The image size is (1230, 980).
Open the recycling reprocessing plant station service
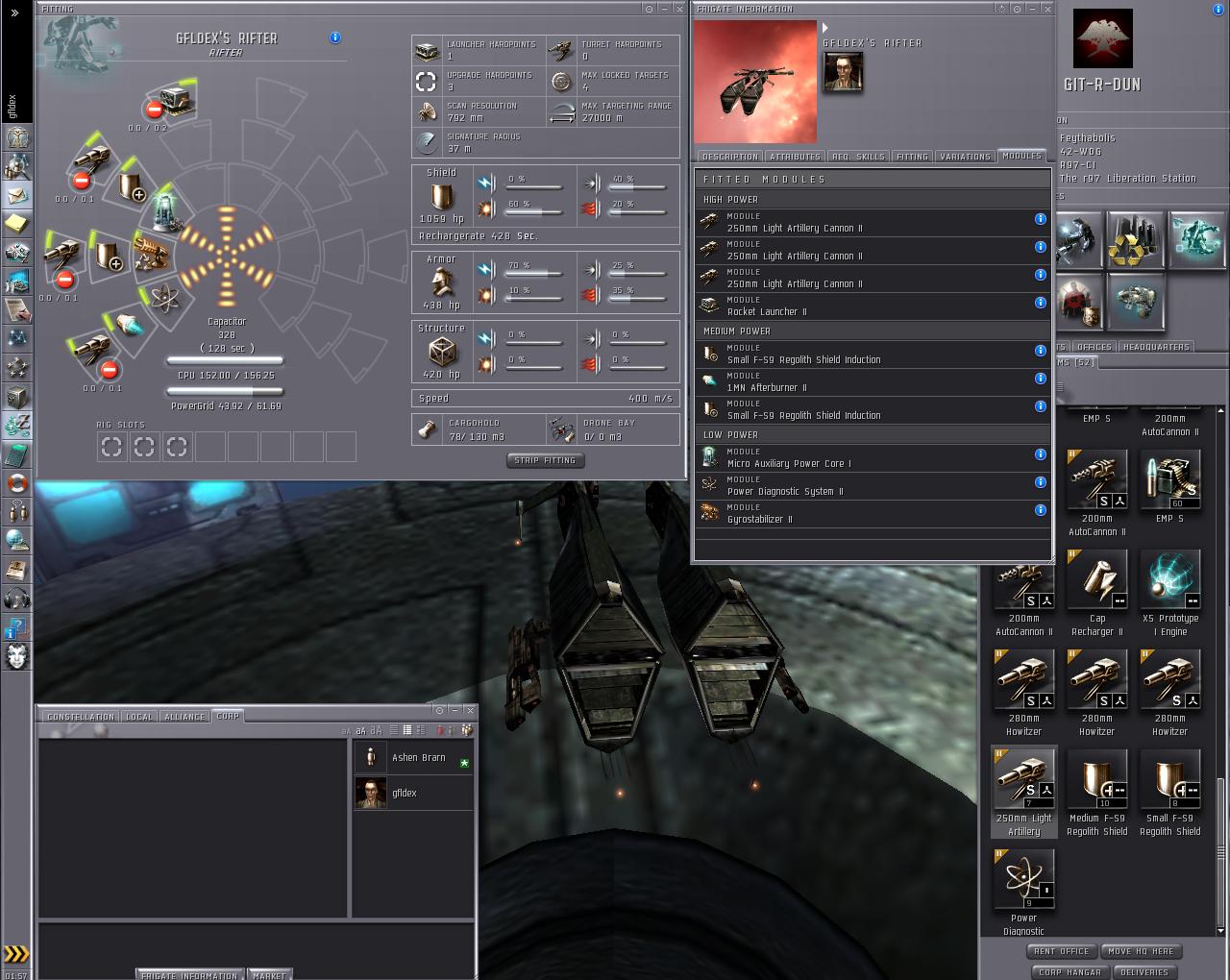click(1136, 240)
